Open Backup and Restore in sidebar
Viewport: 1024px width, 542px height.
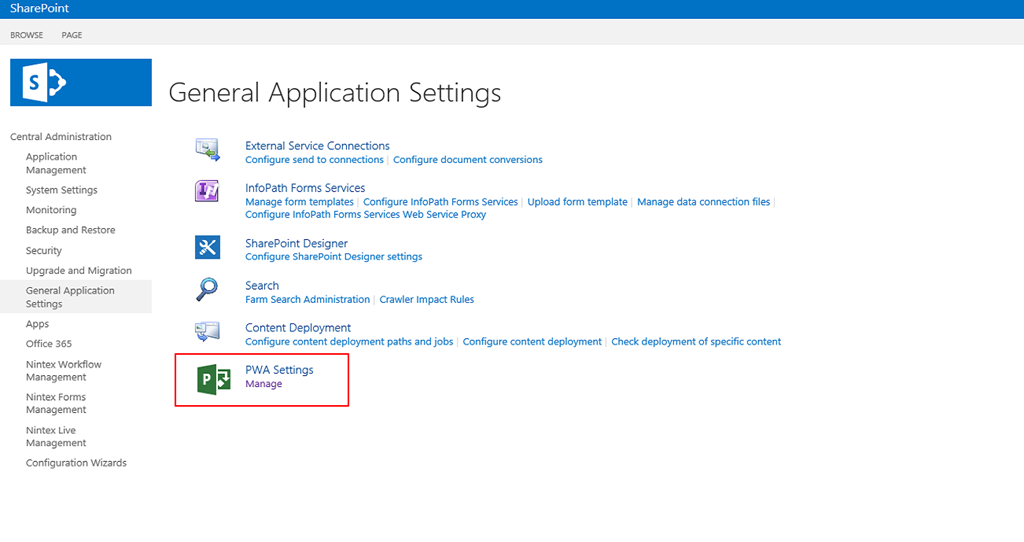tap(71, 230)
